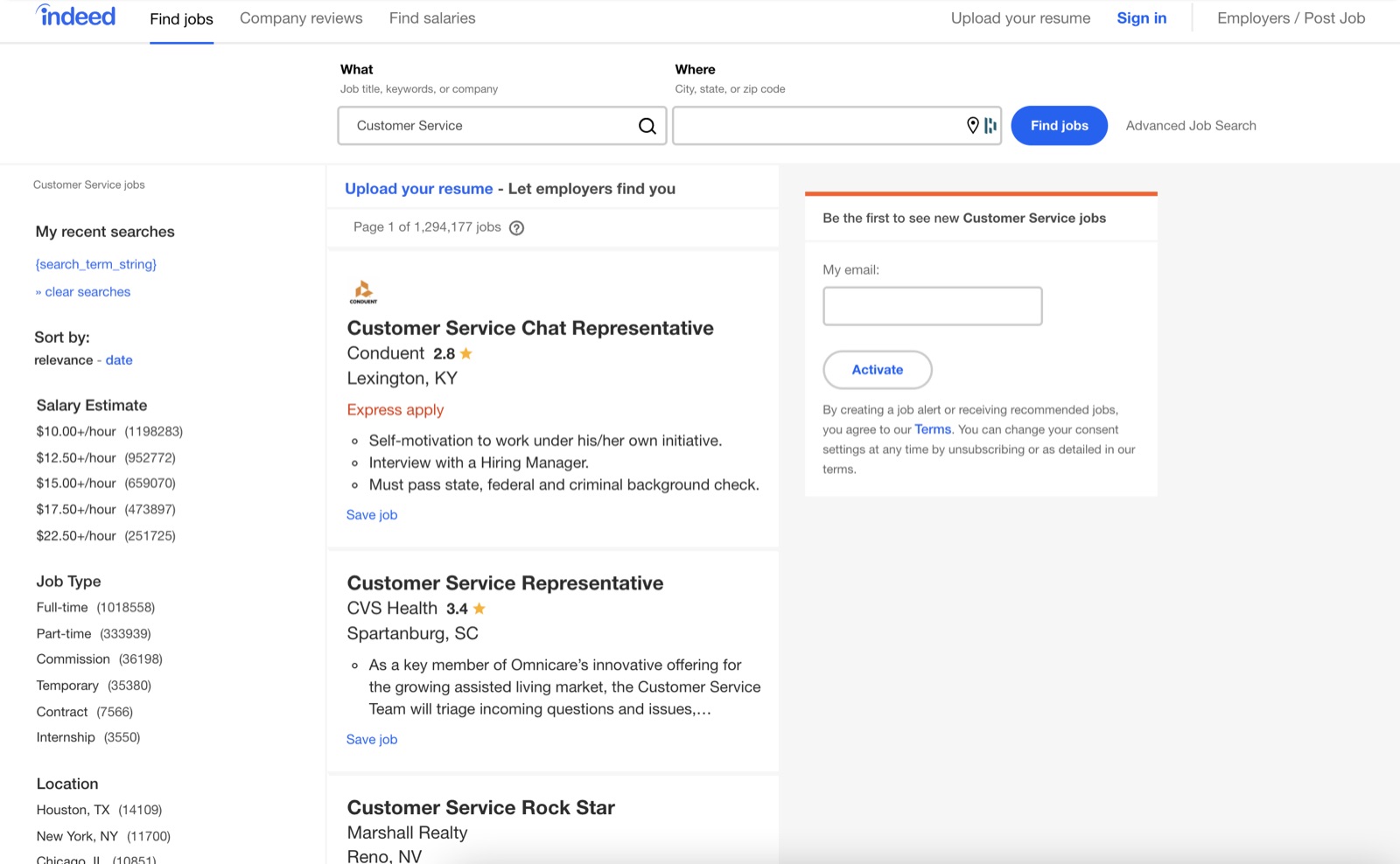Filter salary by $17.50+/hour
Screen dimensions: 1400x864
[x=106, y=510]
